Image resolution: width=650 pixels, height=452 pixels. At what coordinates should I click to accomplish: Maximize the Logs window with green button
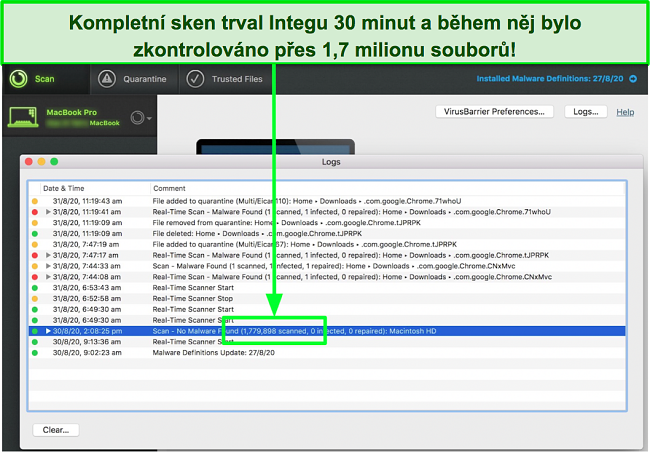tap(54, 162)
